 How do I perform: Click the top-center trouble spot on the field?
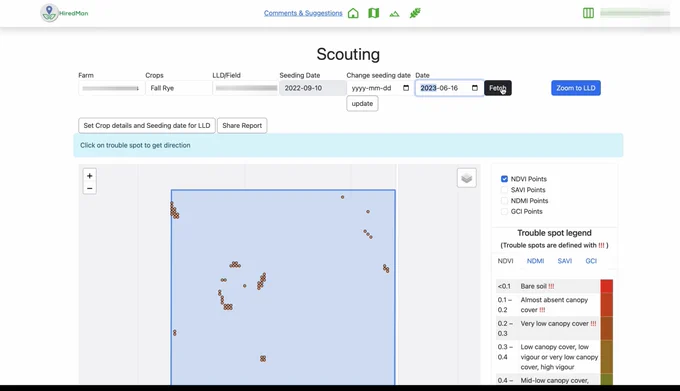click(x=342, y=197)
